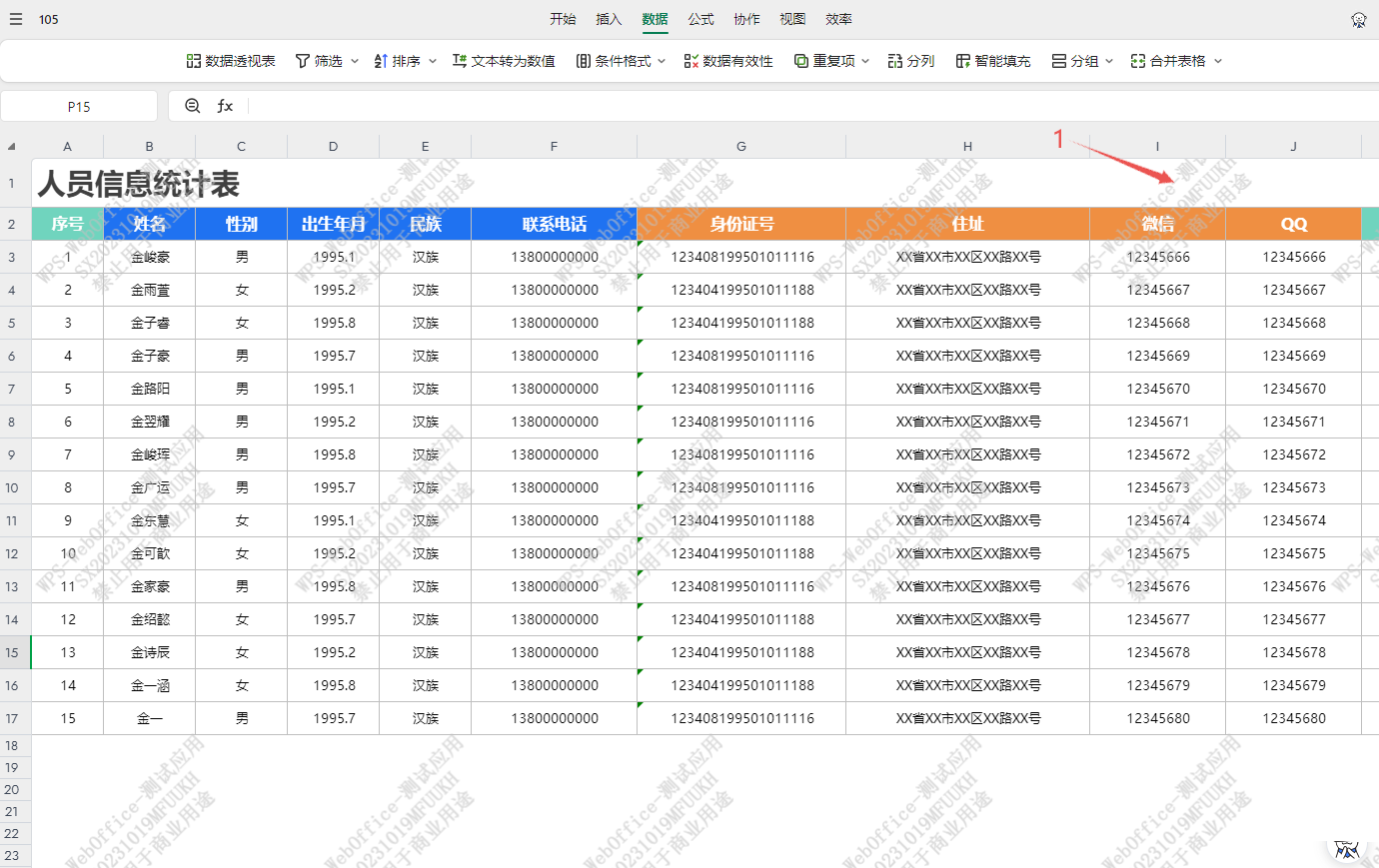
Task: Click the select-all corner triangle
Action: 12,146
